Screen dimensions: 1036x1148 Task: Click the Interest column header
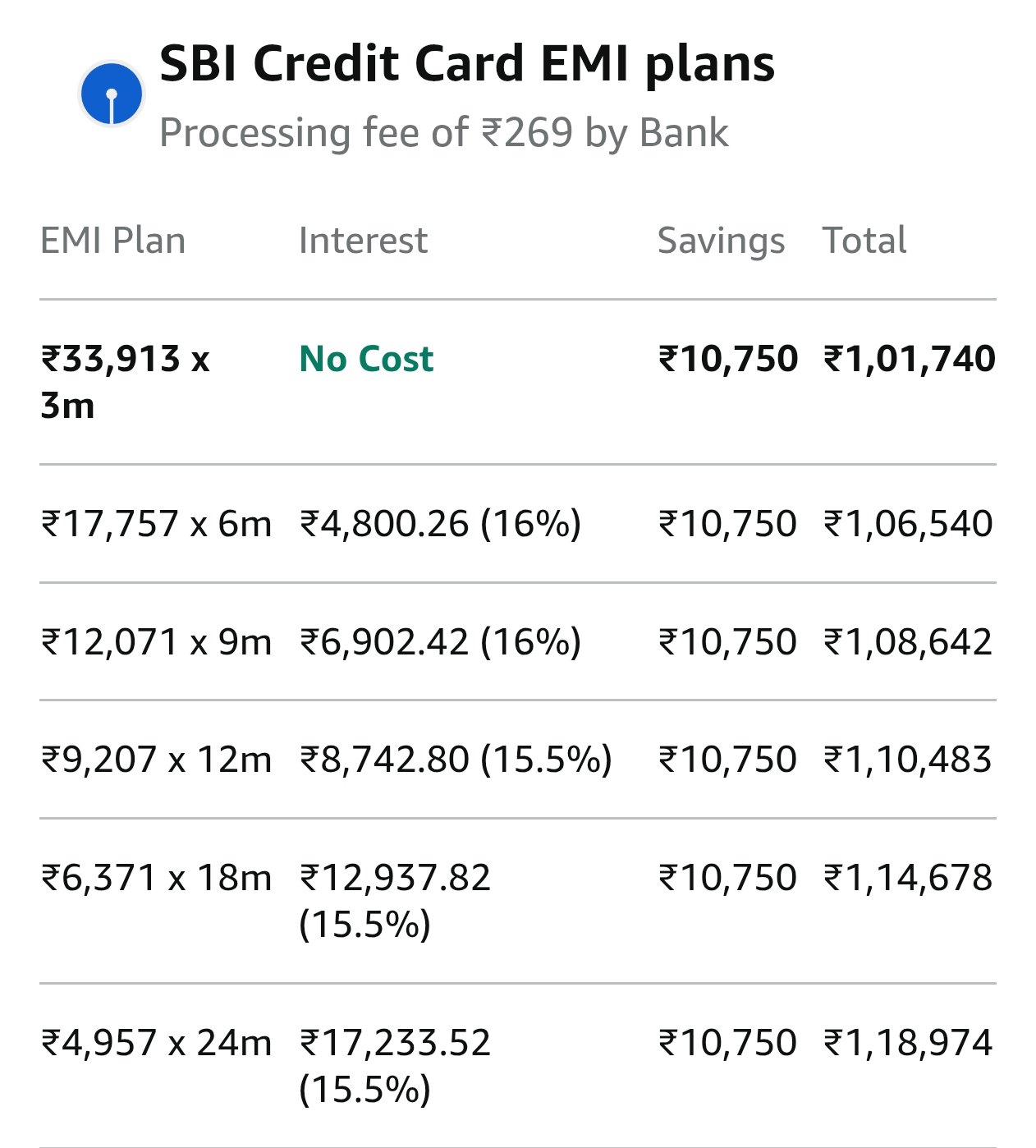click(363, 241)
